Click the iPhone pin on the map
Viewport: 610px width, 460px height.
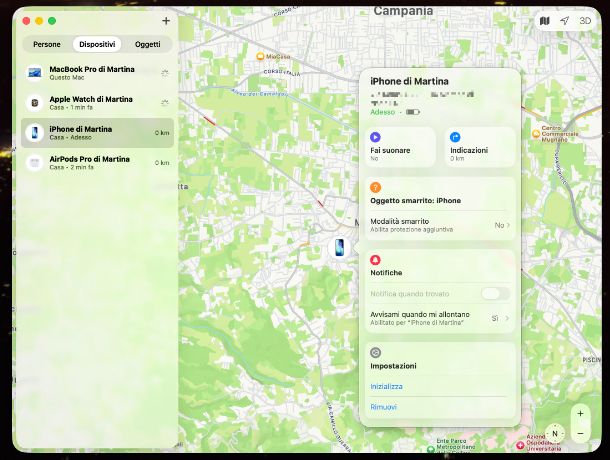pyautogui.click(x=340, y=247)
